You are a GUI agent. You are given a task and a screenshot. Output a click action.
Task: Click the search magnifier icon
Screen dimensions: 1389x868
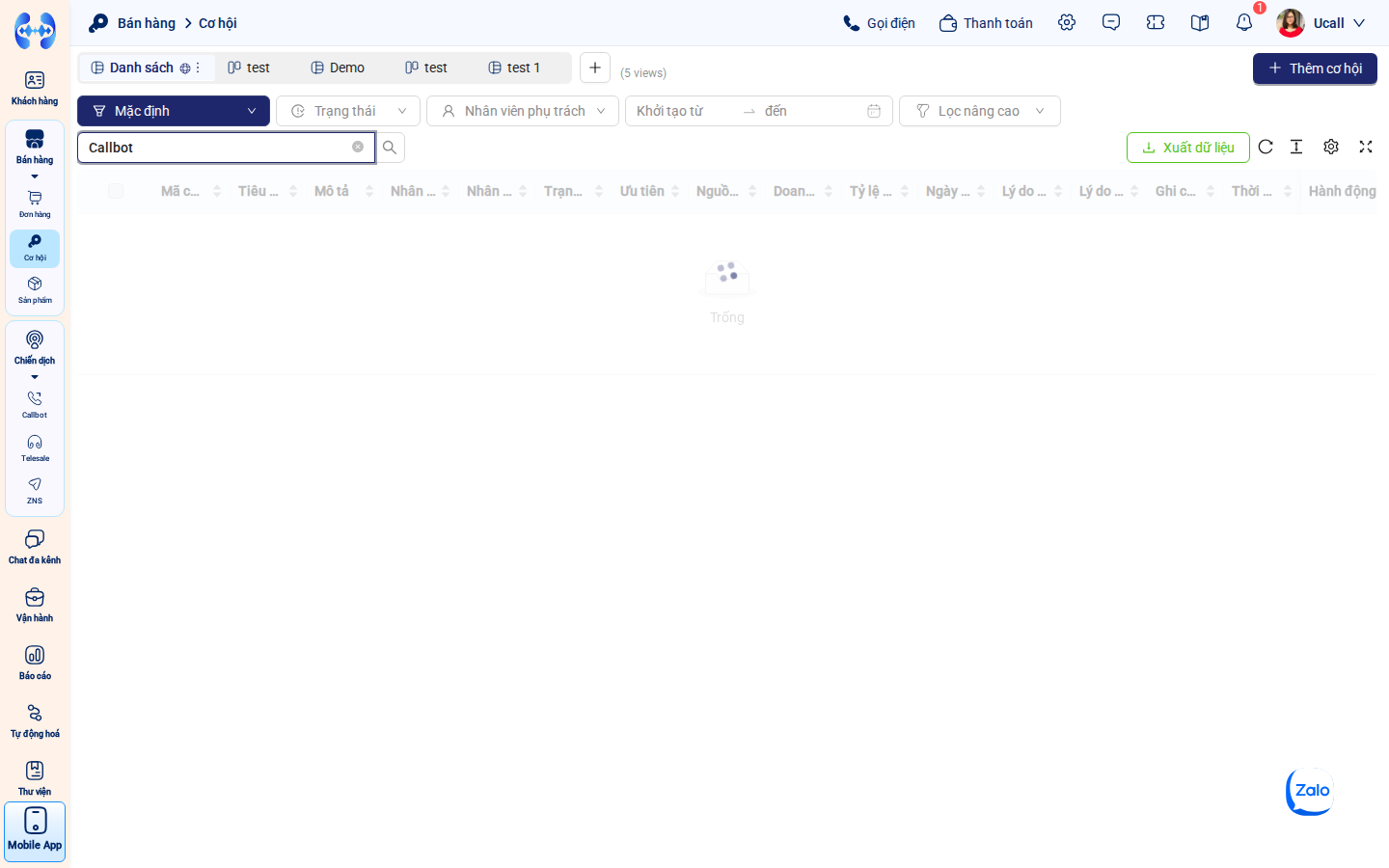(390, 148)
